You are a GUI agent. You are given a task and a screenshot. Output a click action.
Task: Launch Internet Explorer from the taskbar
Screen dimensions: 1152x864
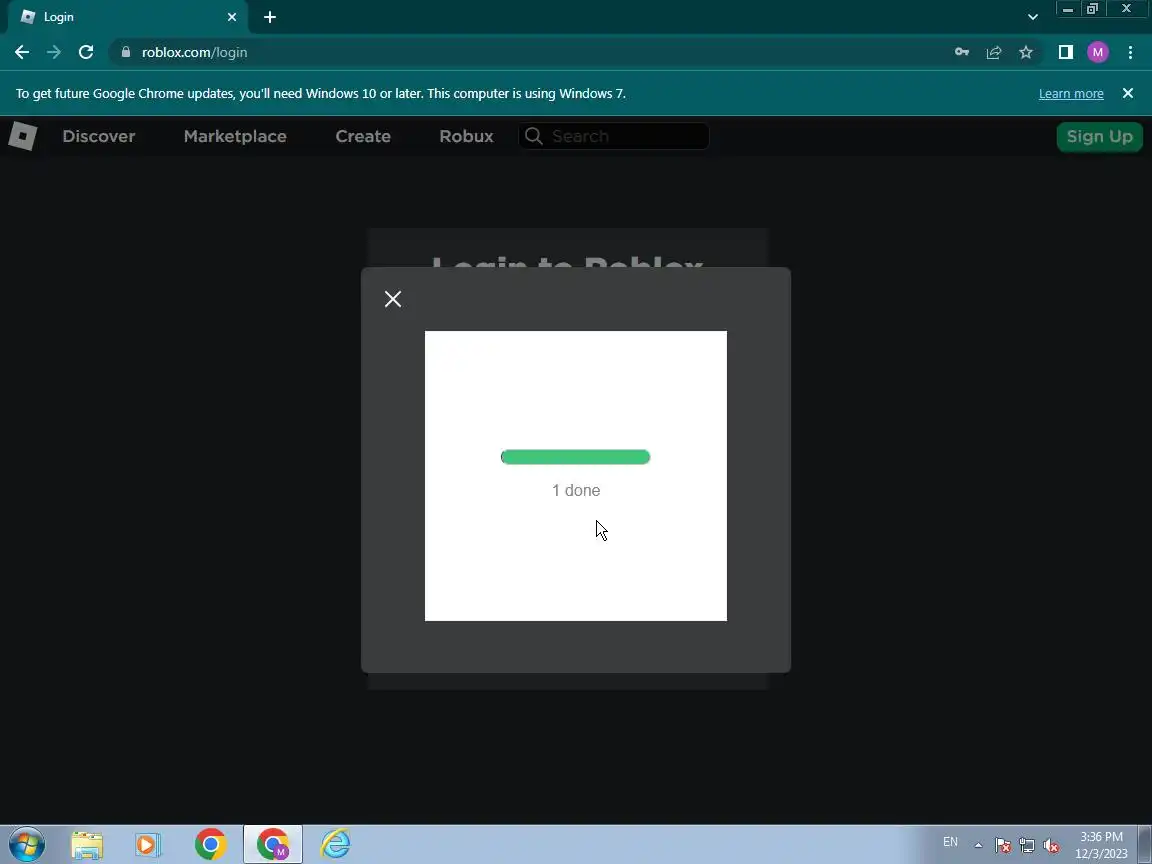(x=335, y=844)
